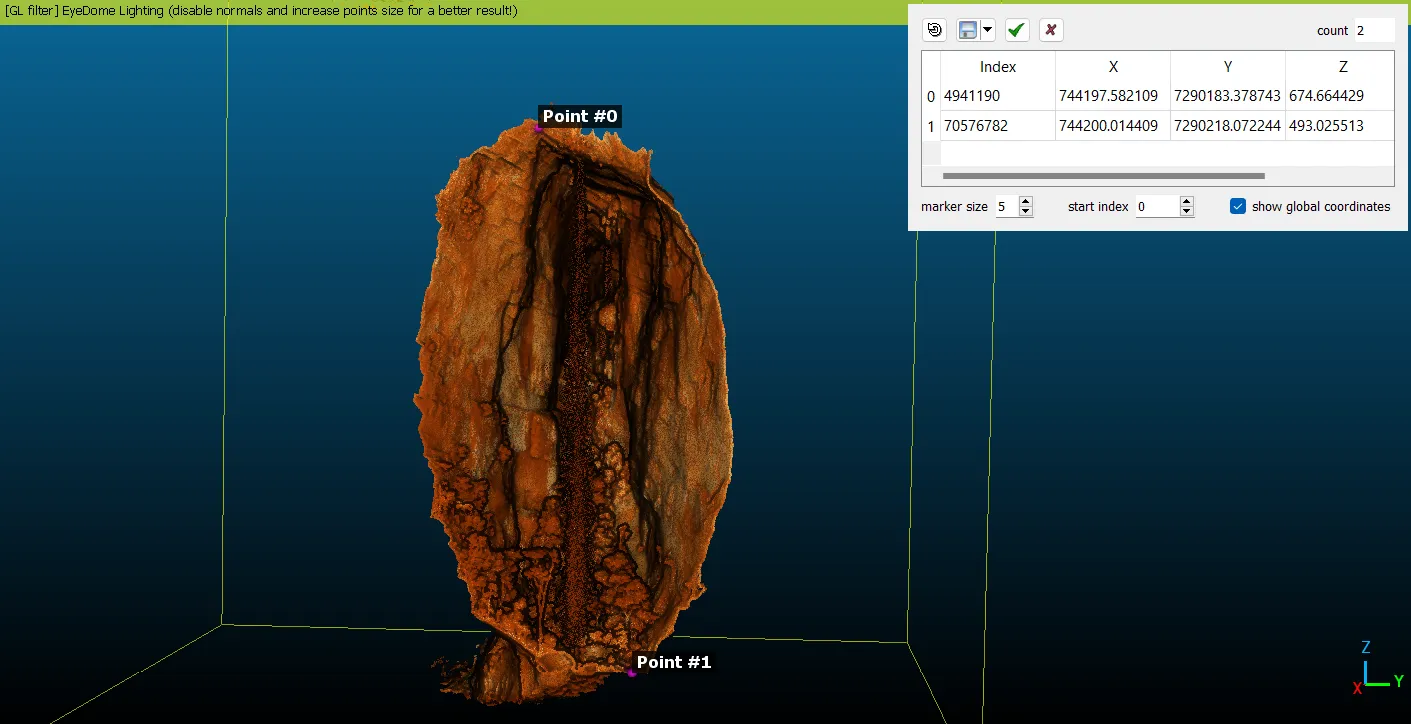
Task: Click the marker size input field
Action: [x=1004, y=207]
